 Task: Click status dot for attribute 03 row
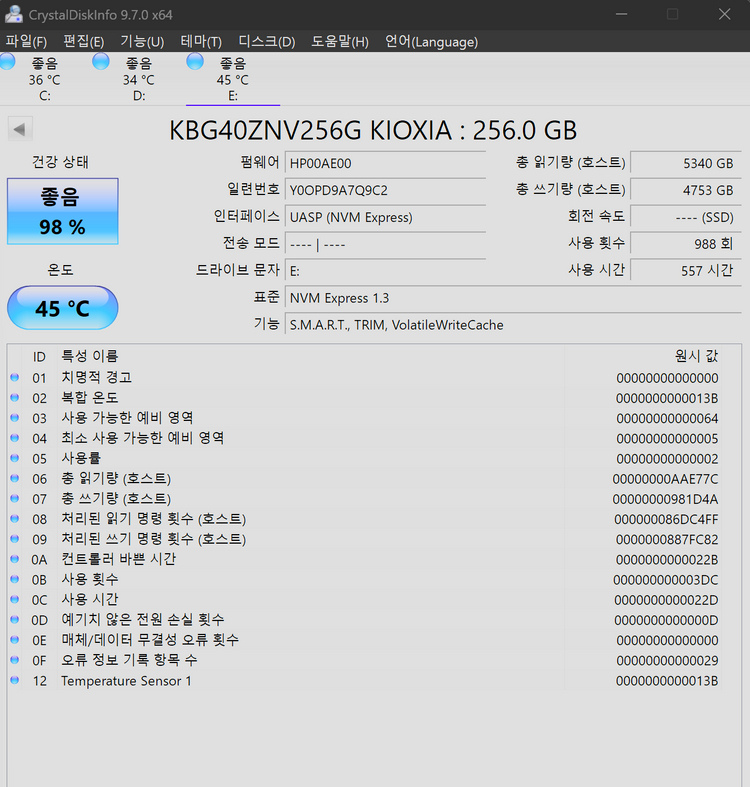[x=15, y=418]
